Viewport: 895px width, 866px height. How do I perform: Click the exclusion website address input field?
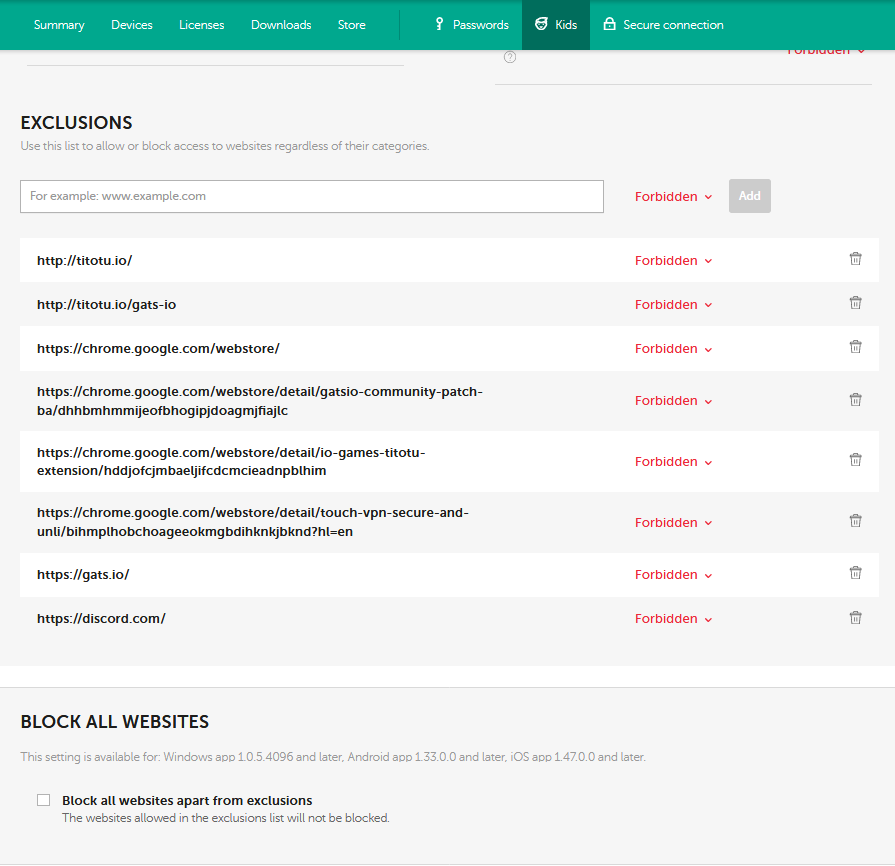coord(312,197)
